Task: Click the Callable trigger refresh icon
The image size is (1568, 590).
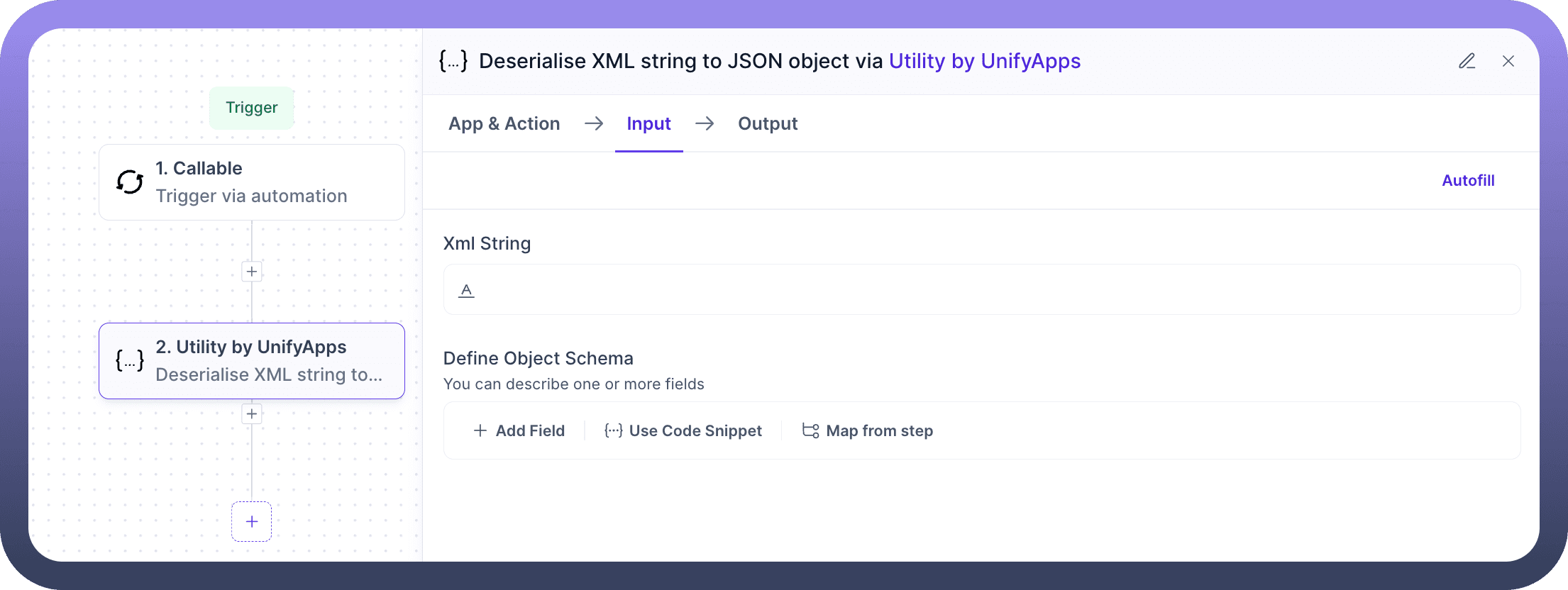Action: click(130, 182)
